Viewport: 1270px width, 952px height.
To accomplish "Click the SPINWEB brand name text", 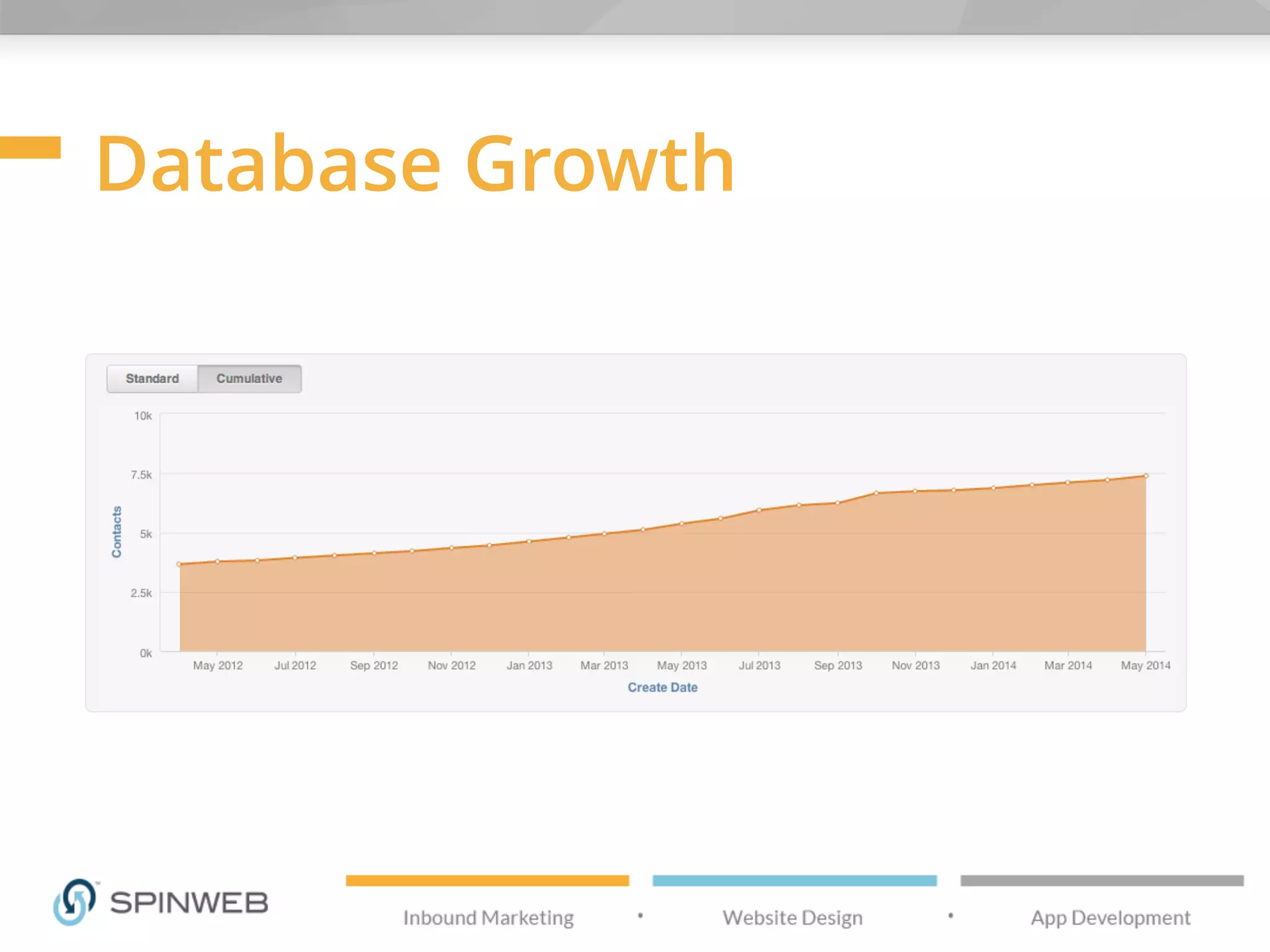I will pyautogui.click(x=189, y=903).
